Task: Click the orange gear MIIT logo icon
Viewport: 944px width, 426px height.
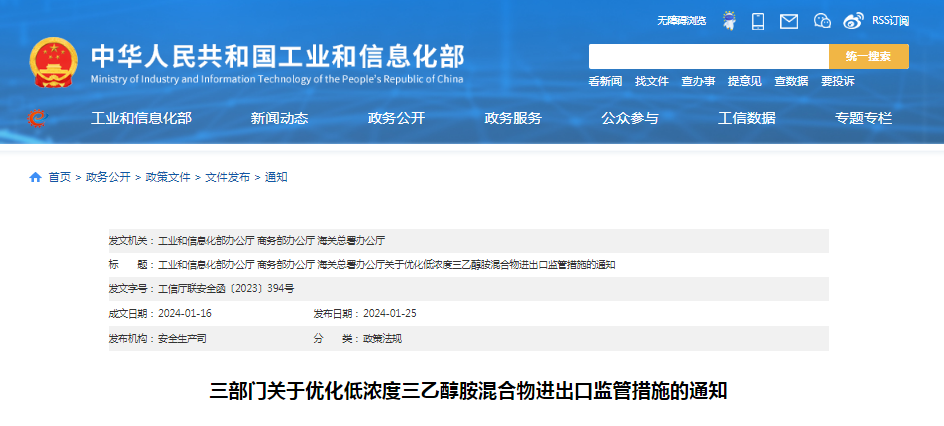Action: [36, 119]
